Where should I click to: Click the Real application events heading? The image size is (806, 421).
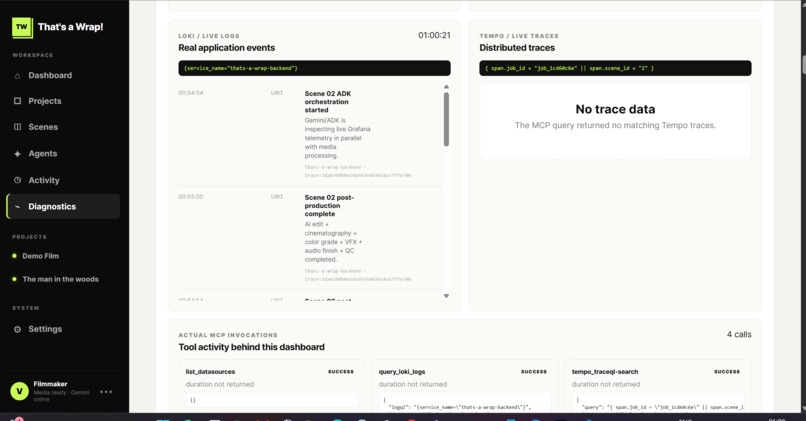pos(226,48)
